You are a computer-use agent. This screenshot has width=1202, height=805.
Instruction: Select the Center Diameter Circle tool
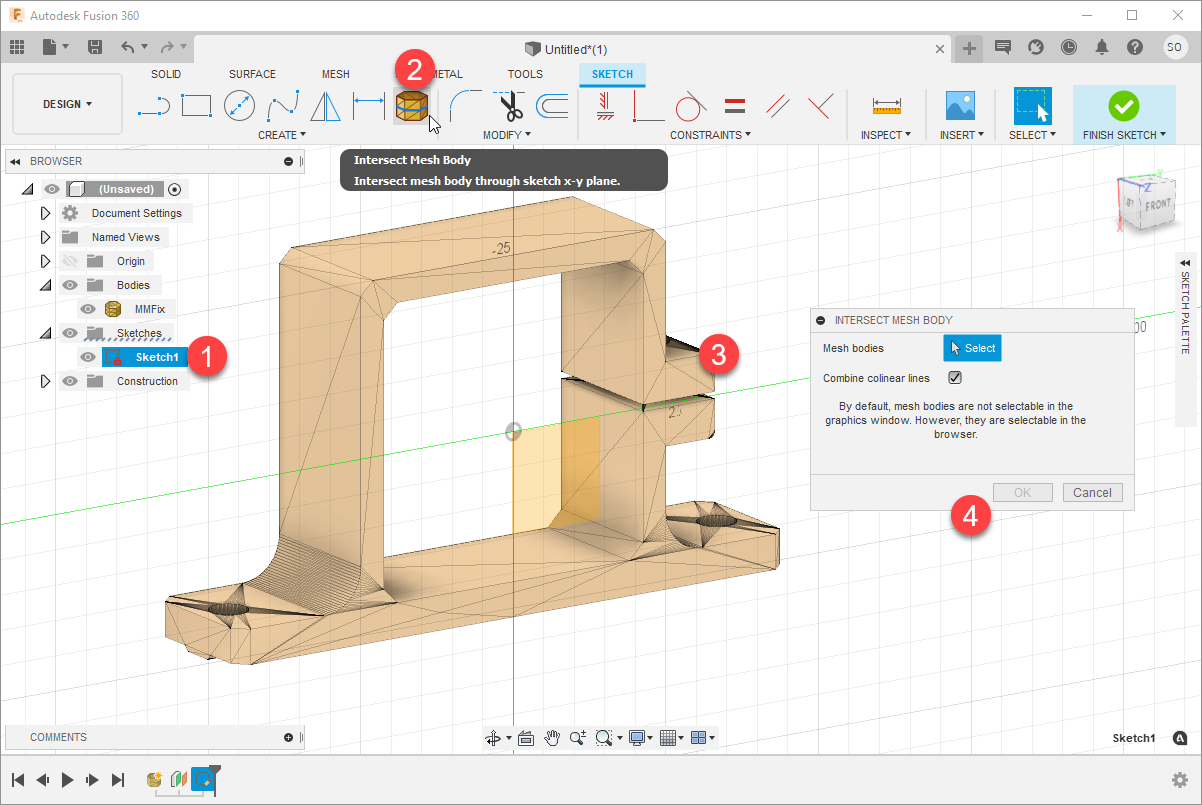click(x=239, y=105)
